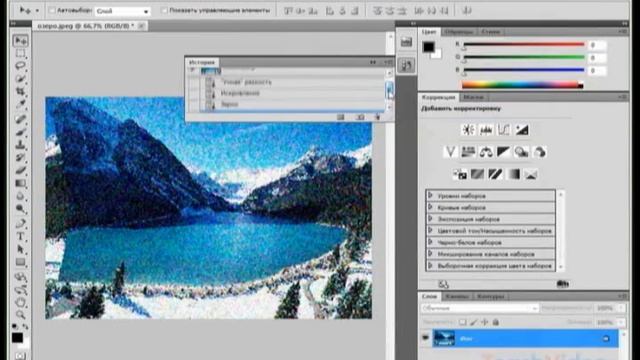Select the Crop tool

click(x=20, y=91)
